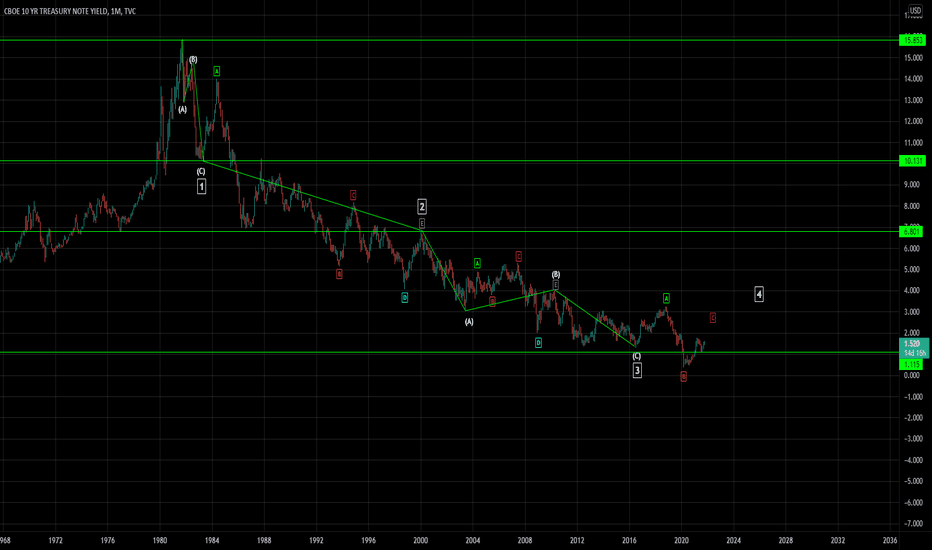Click the 4.000 level on the price axis

[x=912, y=291]
